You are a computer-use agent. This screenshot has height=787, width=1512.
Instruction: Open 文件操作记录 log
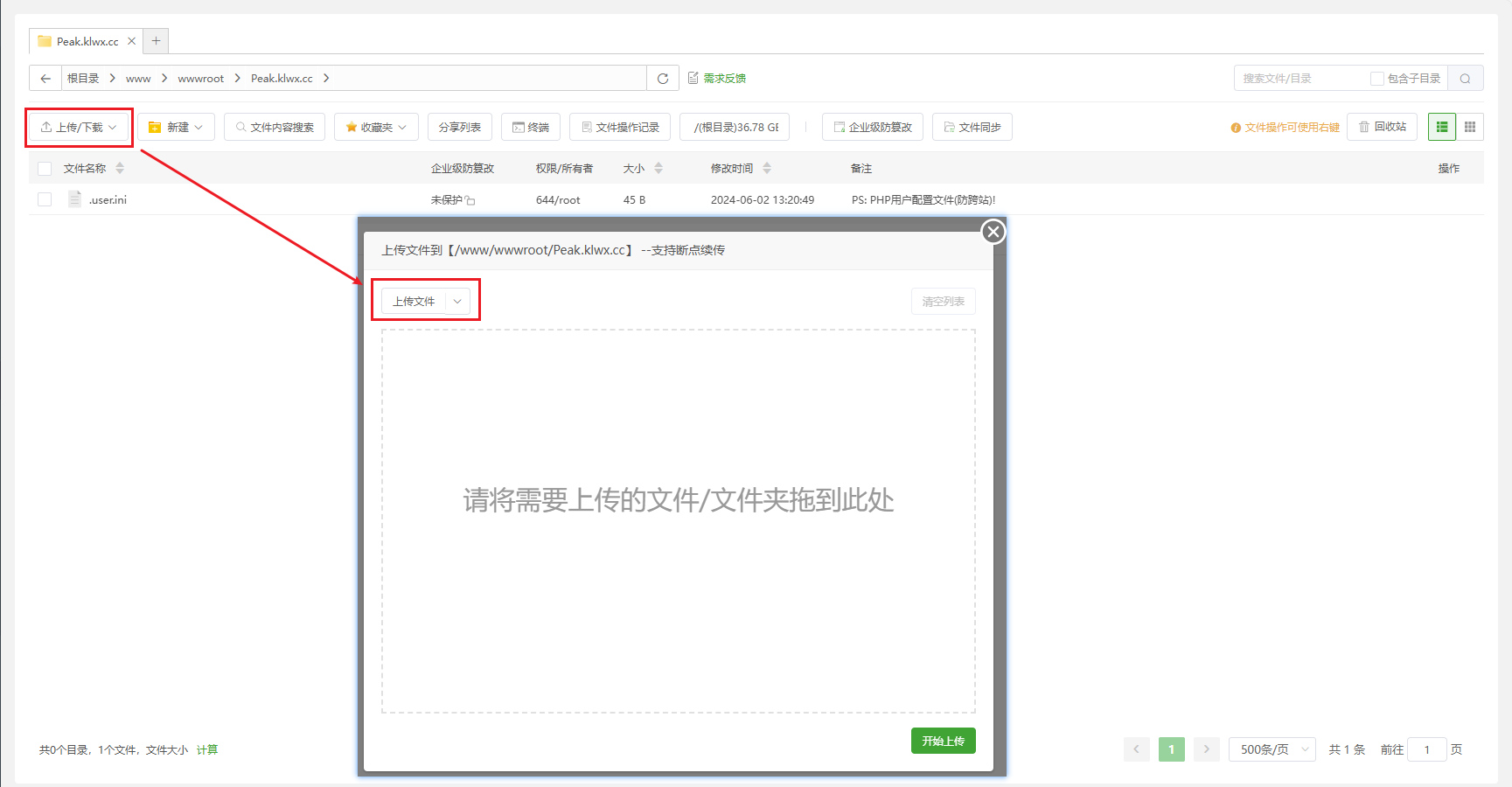[620, 127]
